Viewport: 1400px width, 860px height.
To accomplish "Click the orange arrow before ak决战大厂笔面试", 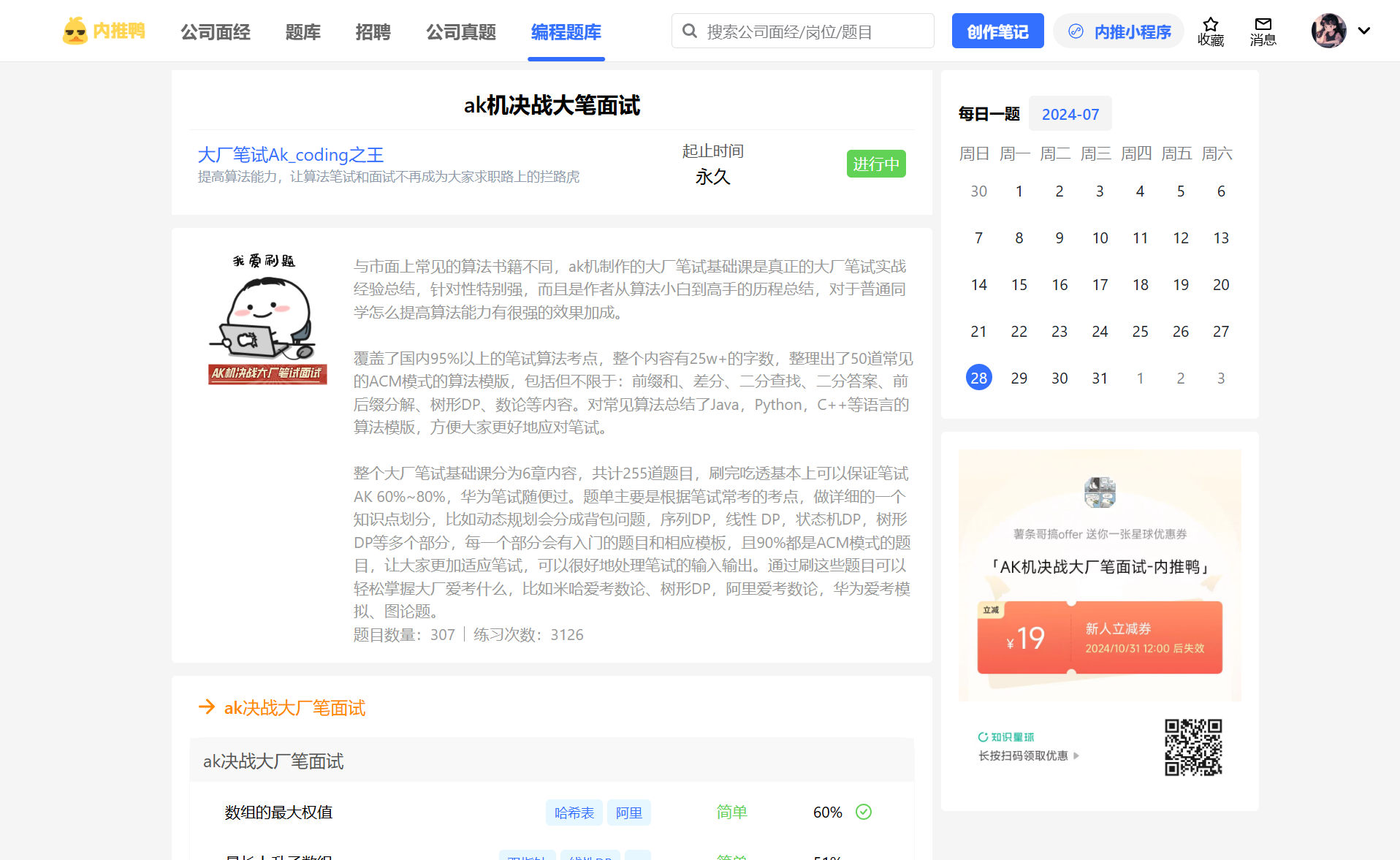I will coord(207,707).
